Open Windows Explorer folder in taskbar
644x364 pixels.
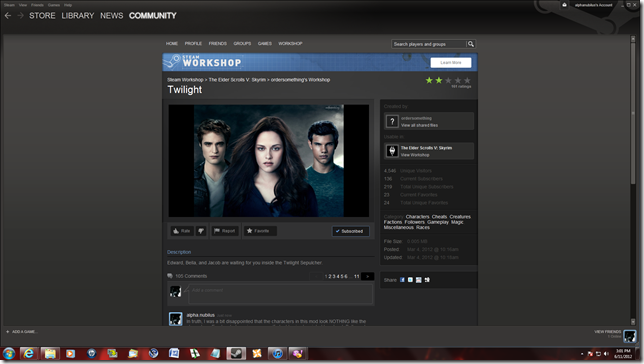point(50,353)
